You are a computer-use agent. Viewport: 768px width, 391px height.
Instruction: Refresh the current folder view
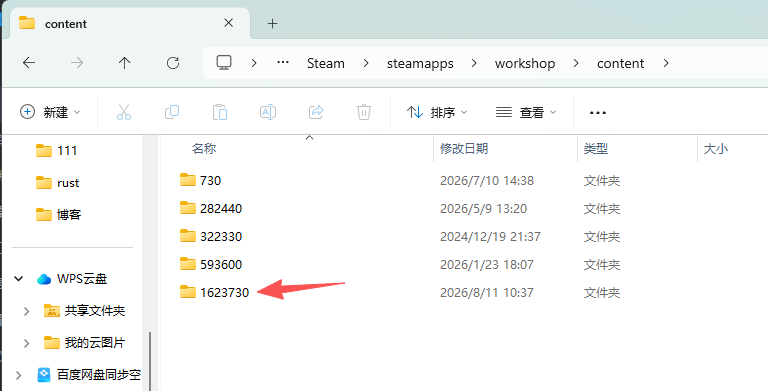coord(173,63)
